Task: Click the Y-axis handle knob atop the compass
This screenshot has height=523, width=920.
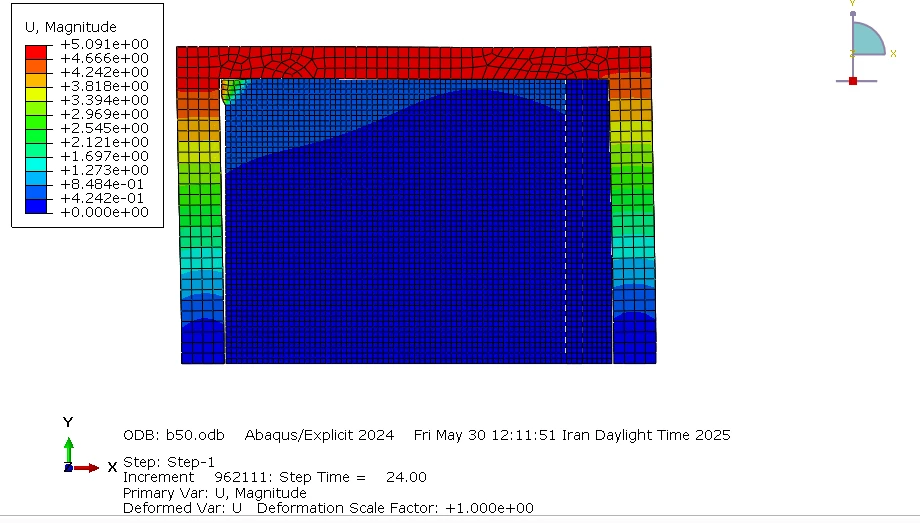Action: click(x=852, y=14)
